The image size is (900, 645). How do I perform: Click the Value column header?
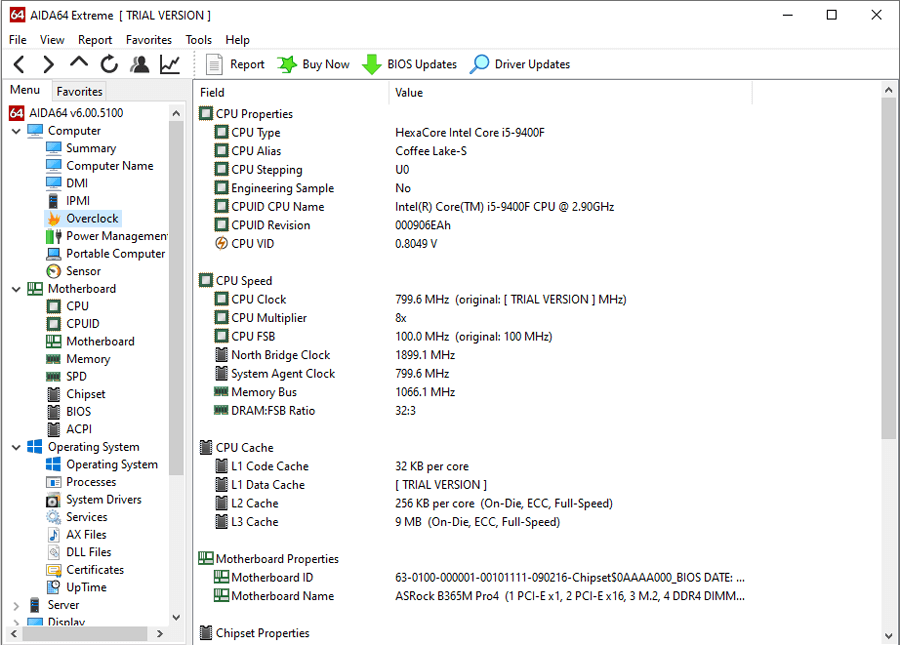coord(409,93)
